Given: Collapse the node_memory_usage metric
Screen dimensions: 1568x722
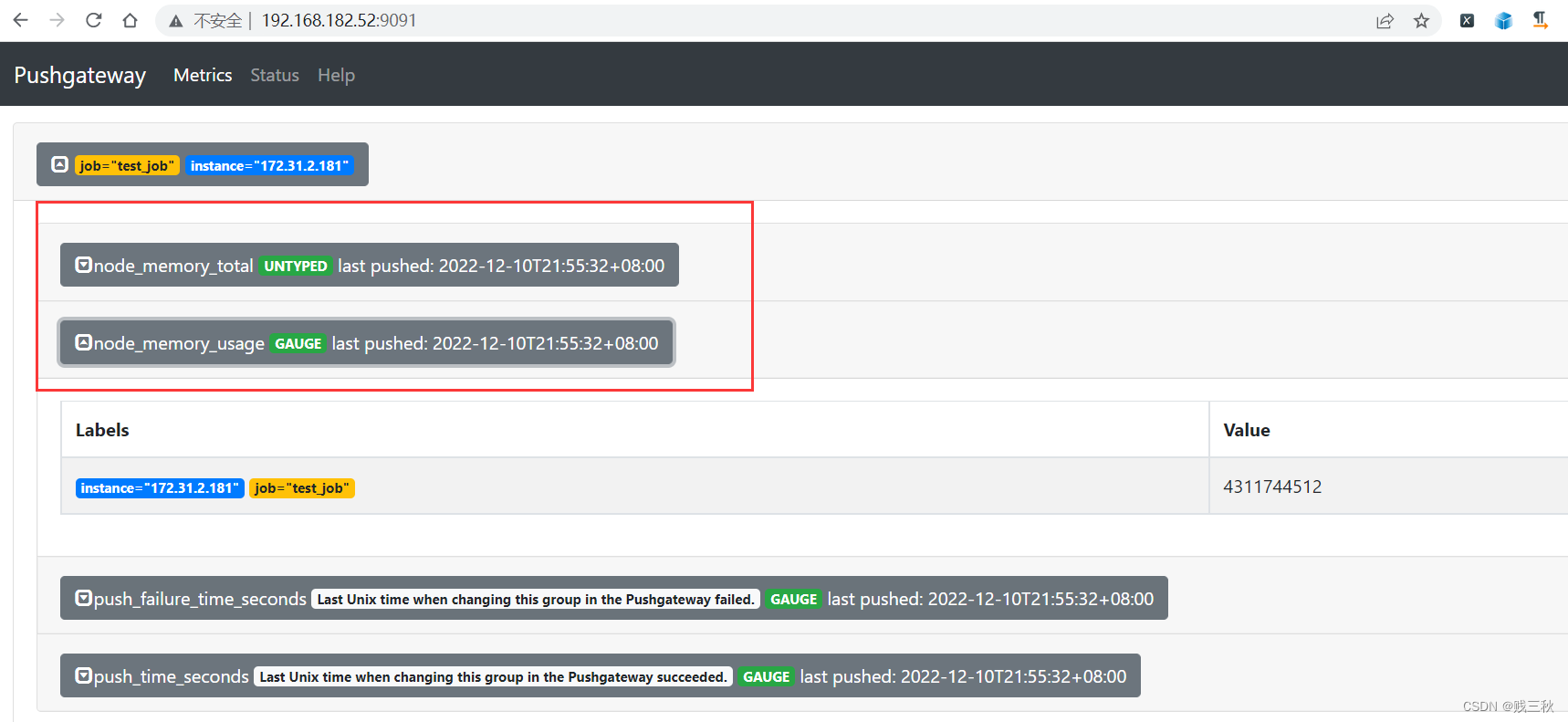Looking at the screenshot, I should (x=366, y=342).
